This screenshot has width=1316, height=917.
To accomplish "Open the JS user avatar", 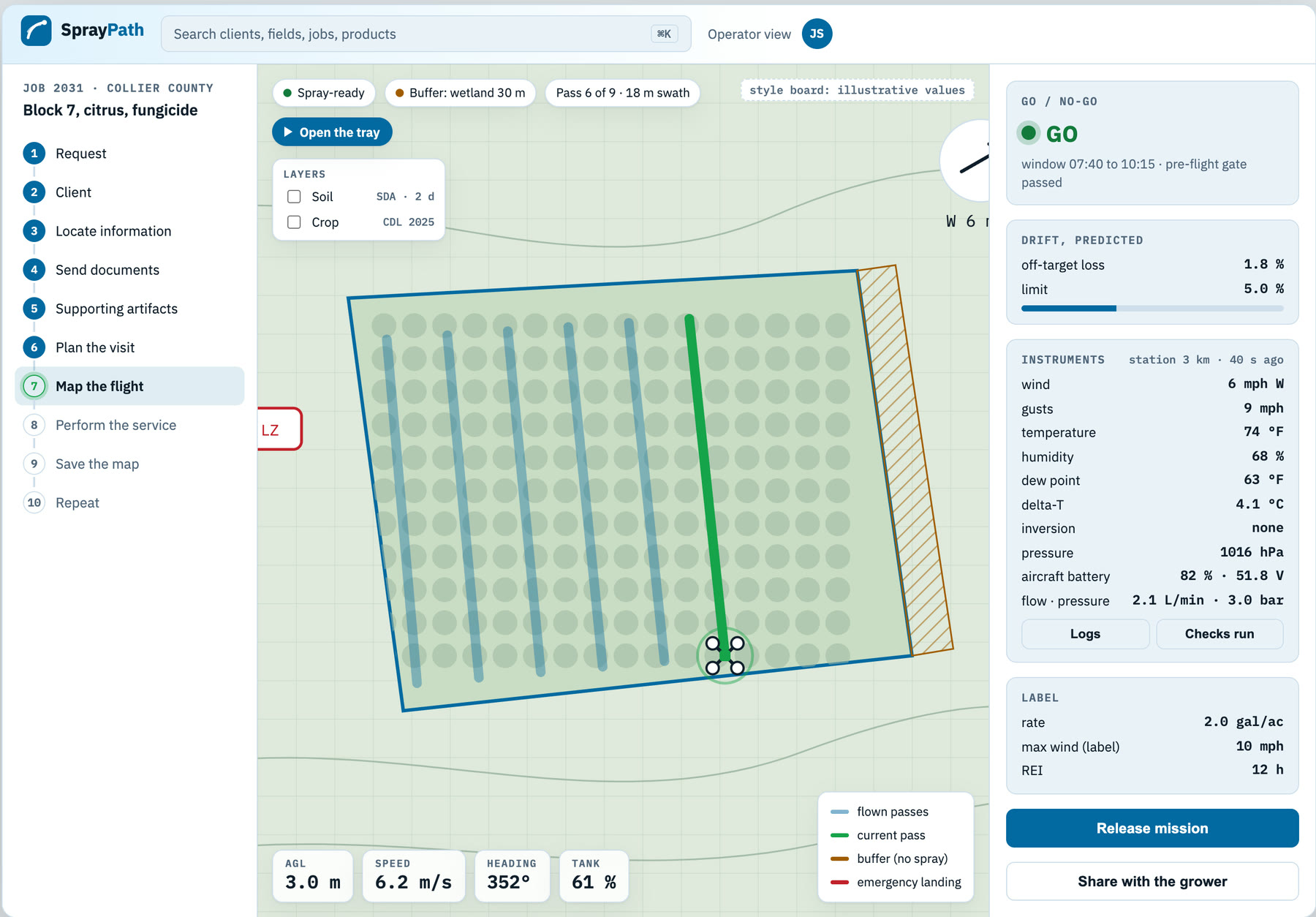I will (817, 34).
